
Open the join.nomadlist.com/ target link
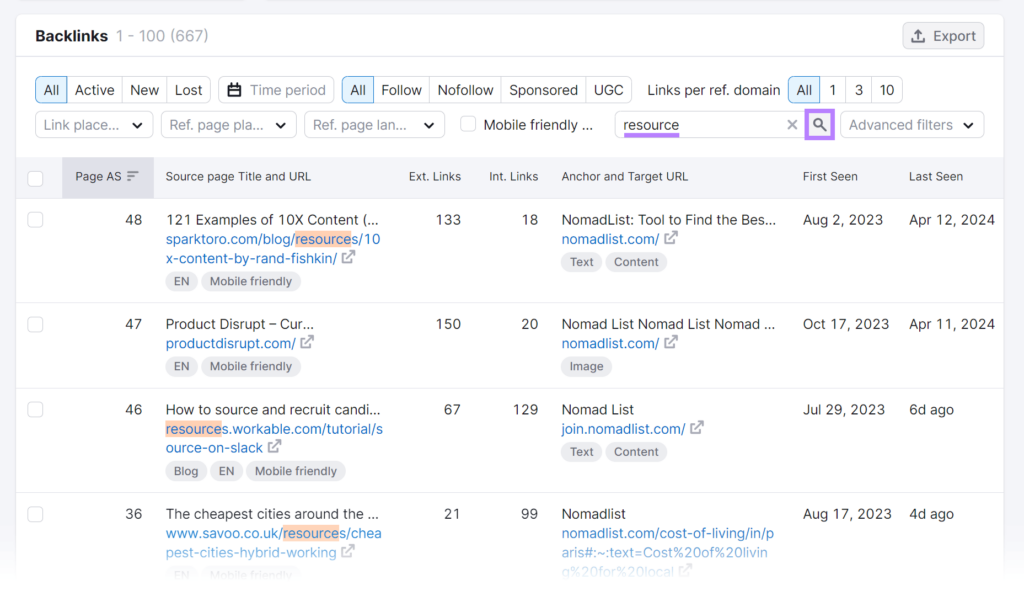tap(623, 429)
